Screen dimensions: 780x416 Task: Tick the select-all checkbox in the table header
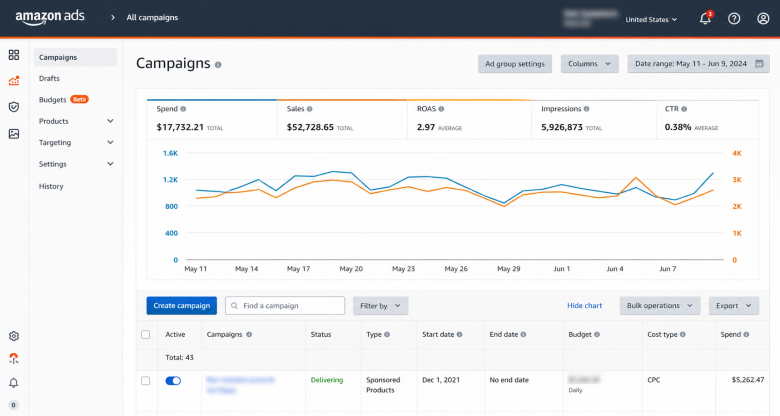click(x=145, y=334)
